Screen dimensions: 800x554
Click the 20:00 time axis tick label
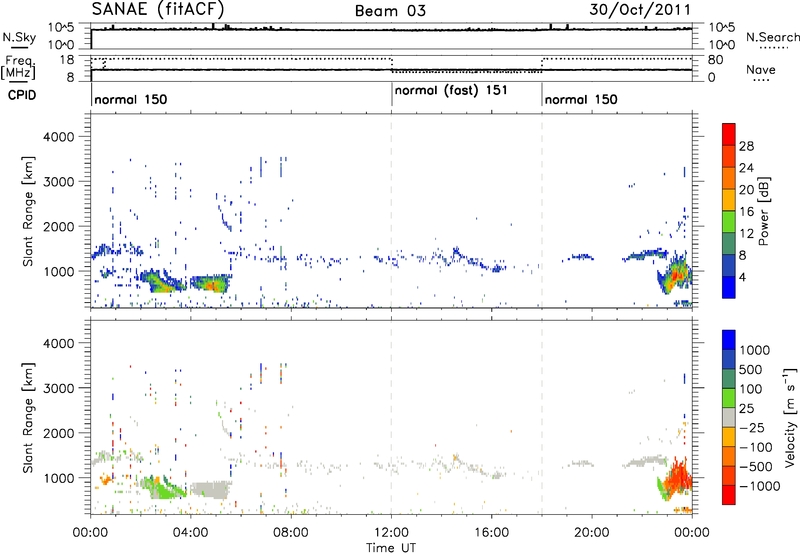592,532
